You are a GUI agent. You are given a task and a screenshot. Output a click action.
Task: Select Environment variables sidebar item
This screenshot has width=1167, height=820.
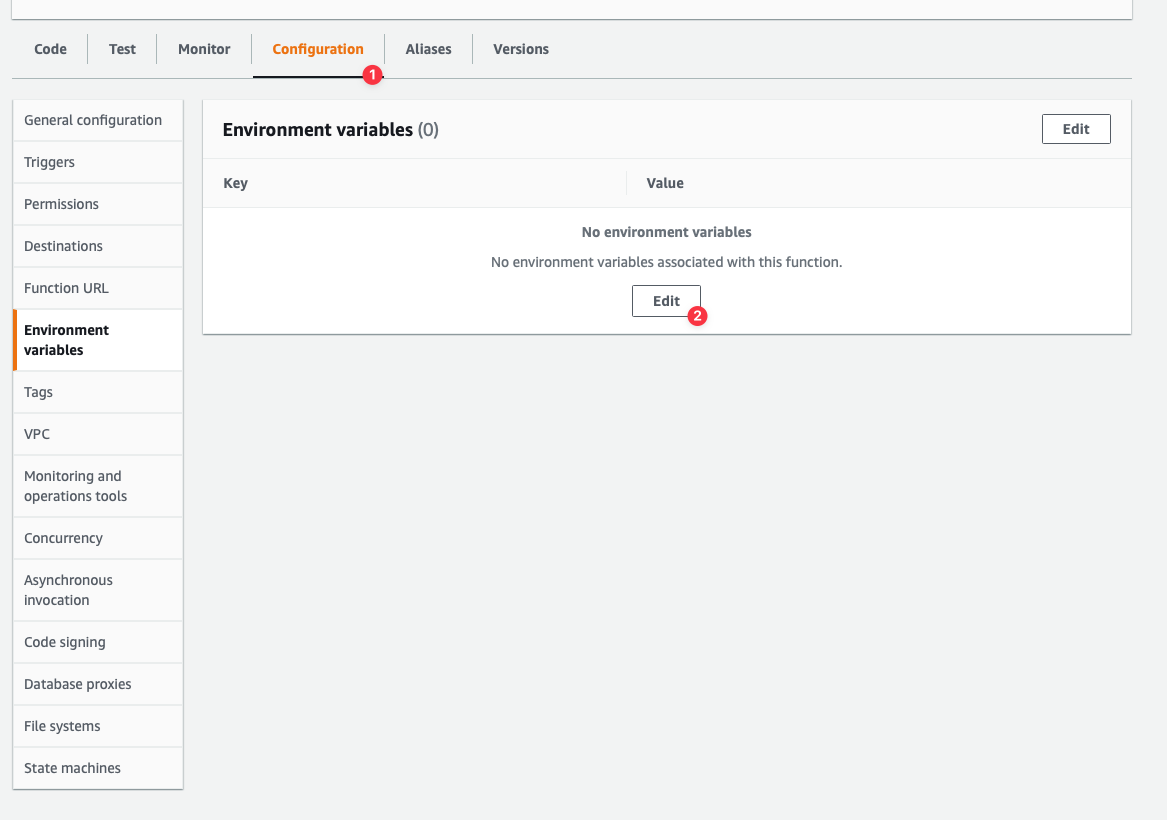click(97, 340)
